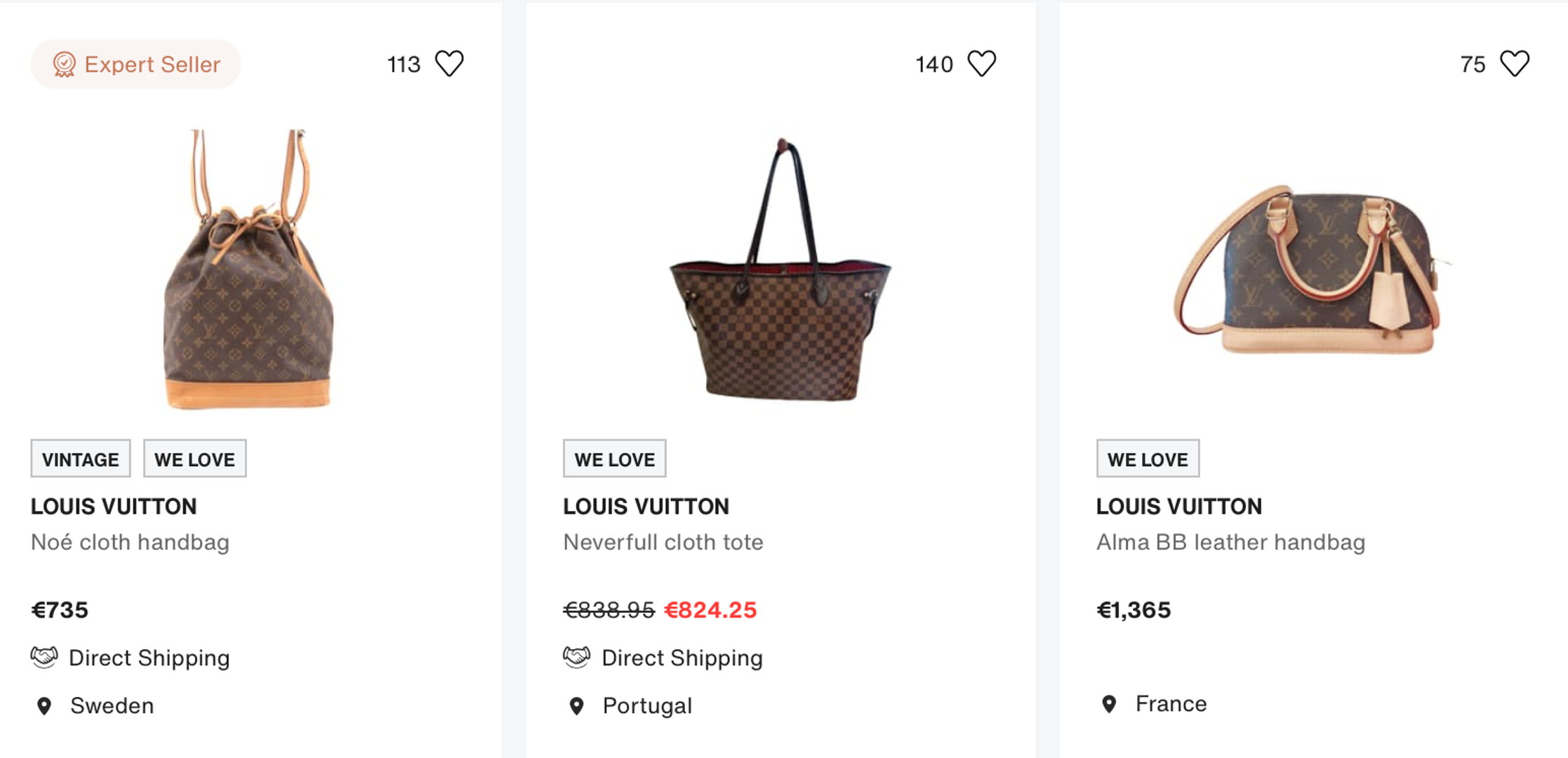
Task: Toggle heart on Alma BB handbag
Action: [x=1514, y=64]
